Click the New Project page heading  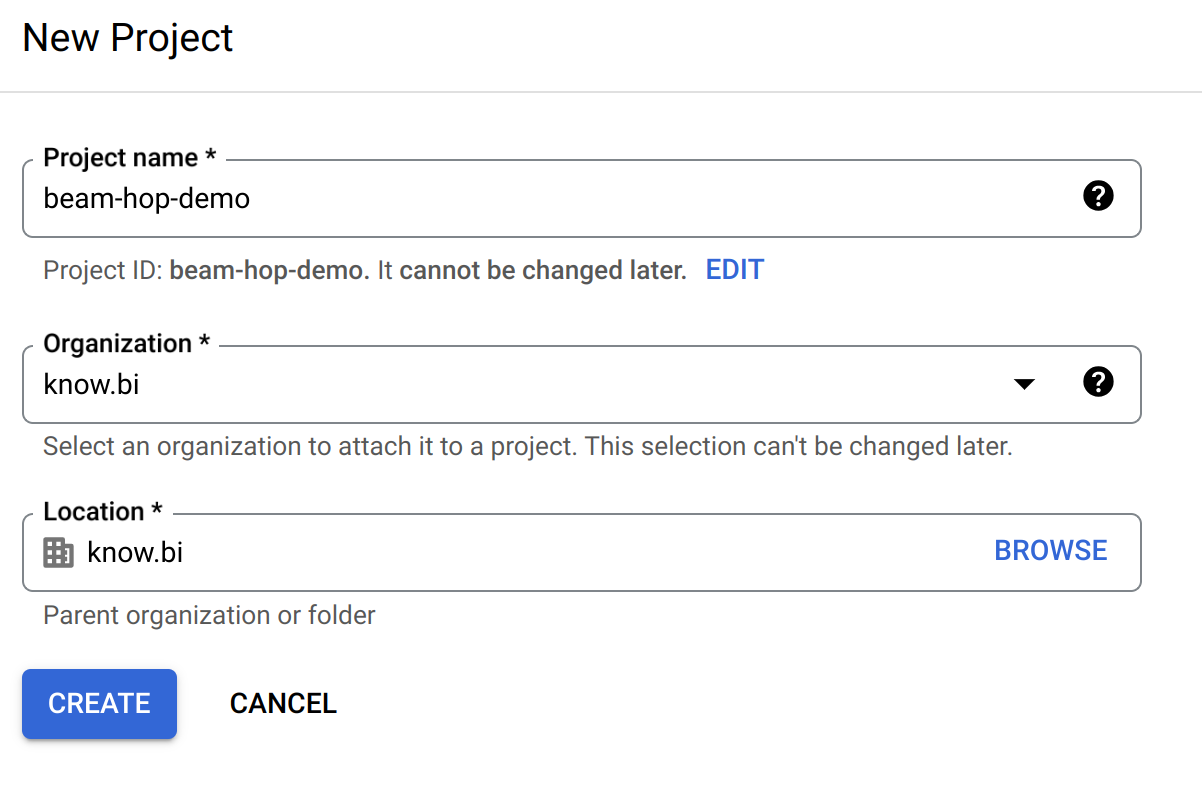[127, 38]
